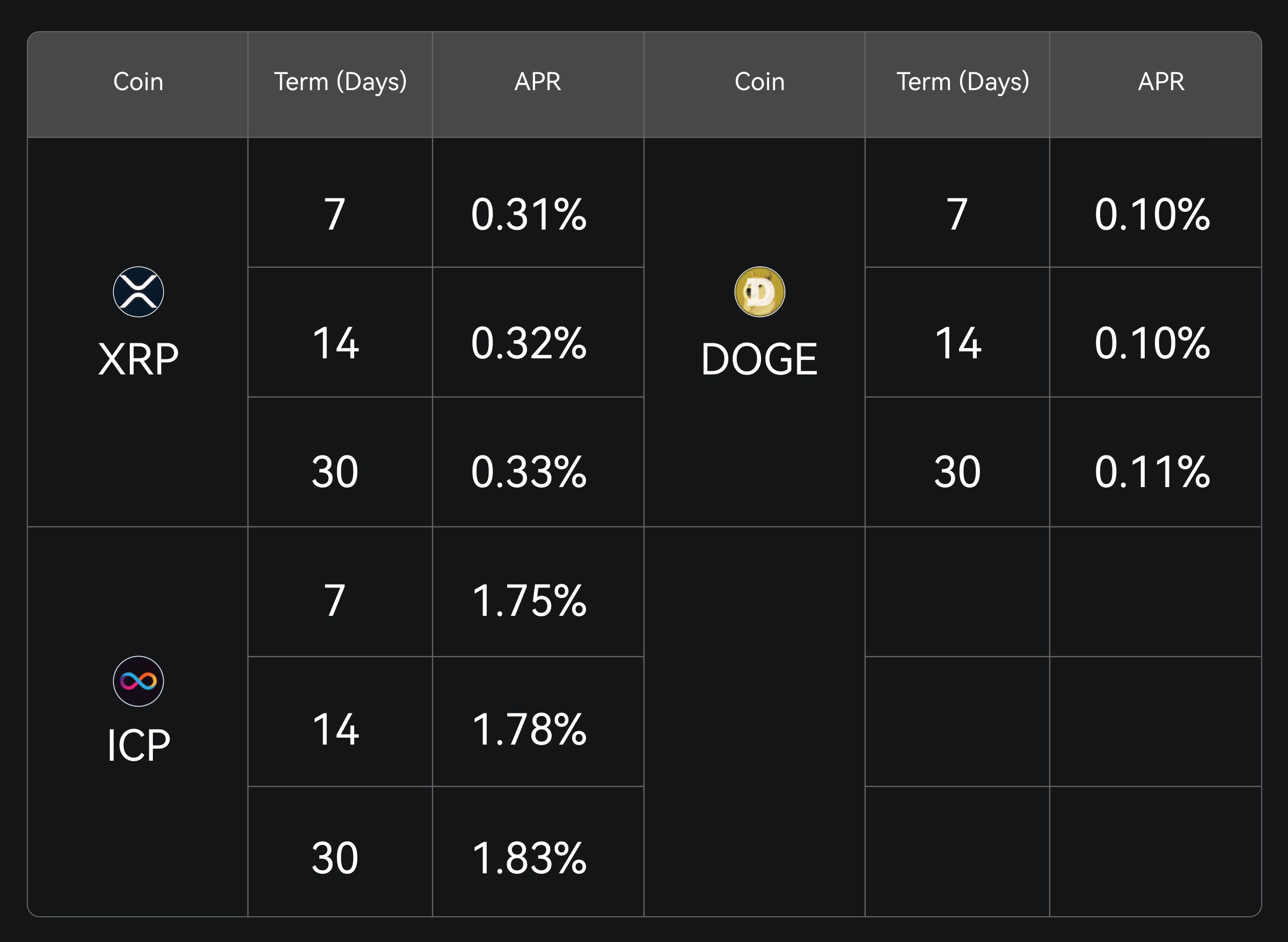
Task: Select ICP 7-day APR of 1.75%
Action: coord(529,601)
